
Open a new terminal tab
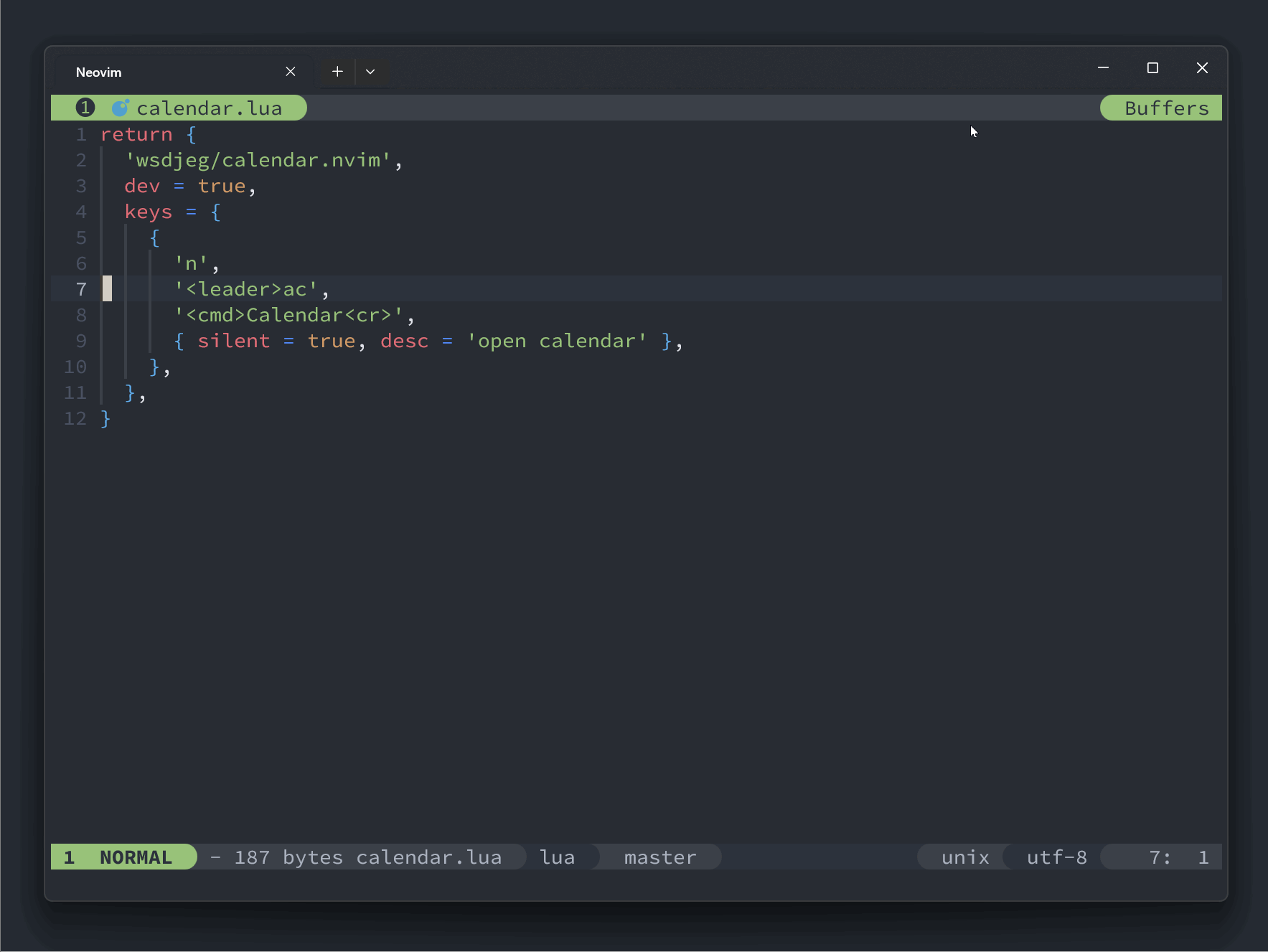tap(337, 72)
